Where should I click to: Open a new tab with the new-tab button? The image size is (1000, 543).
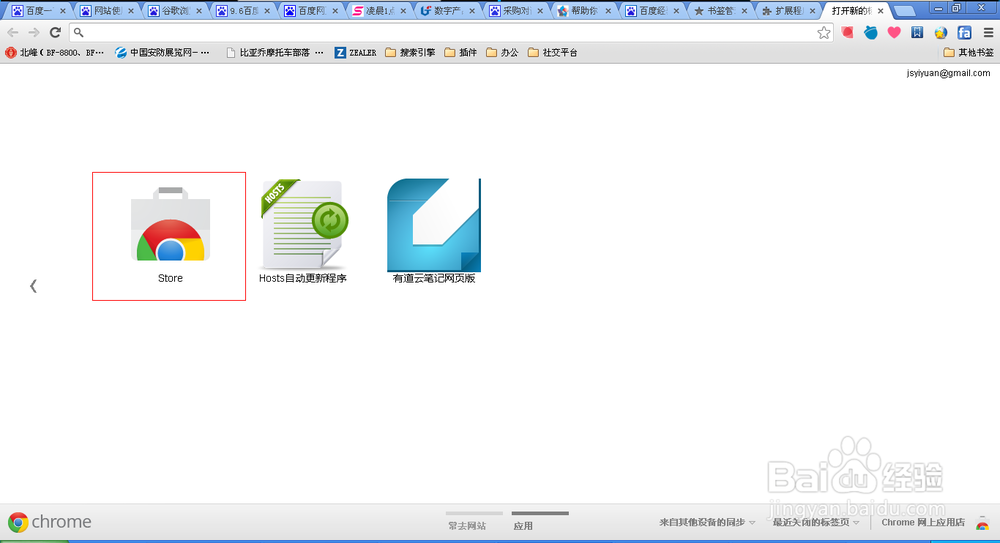click(x=904, y=11)
